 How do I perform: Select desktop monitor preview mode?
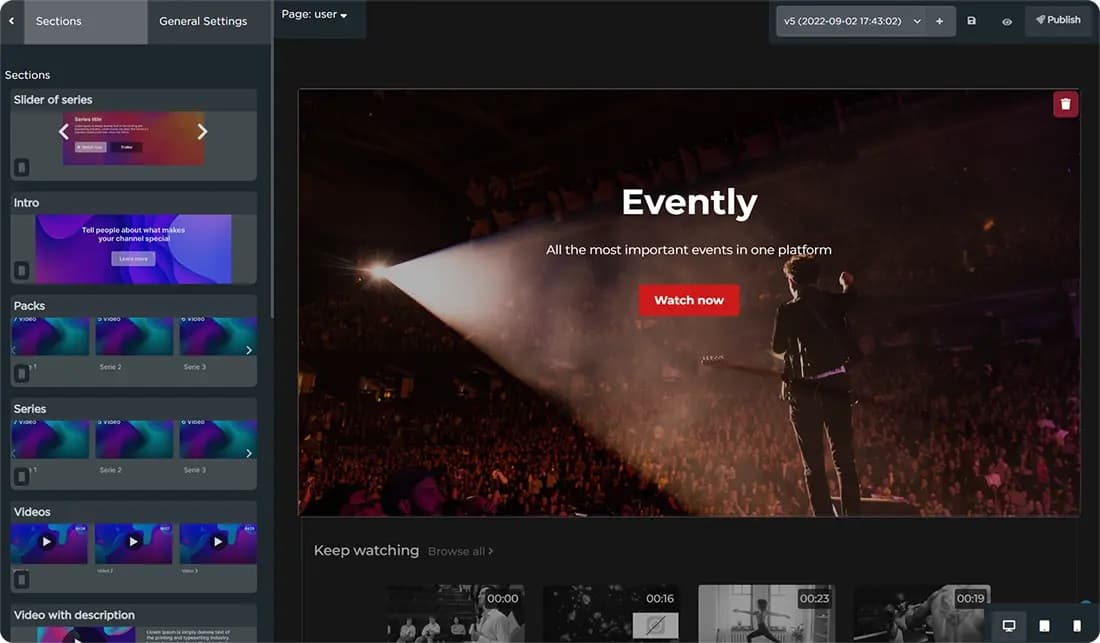(1009, 626)
